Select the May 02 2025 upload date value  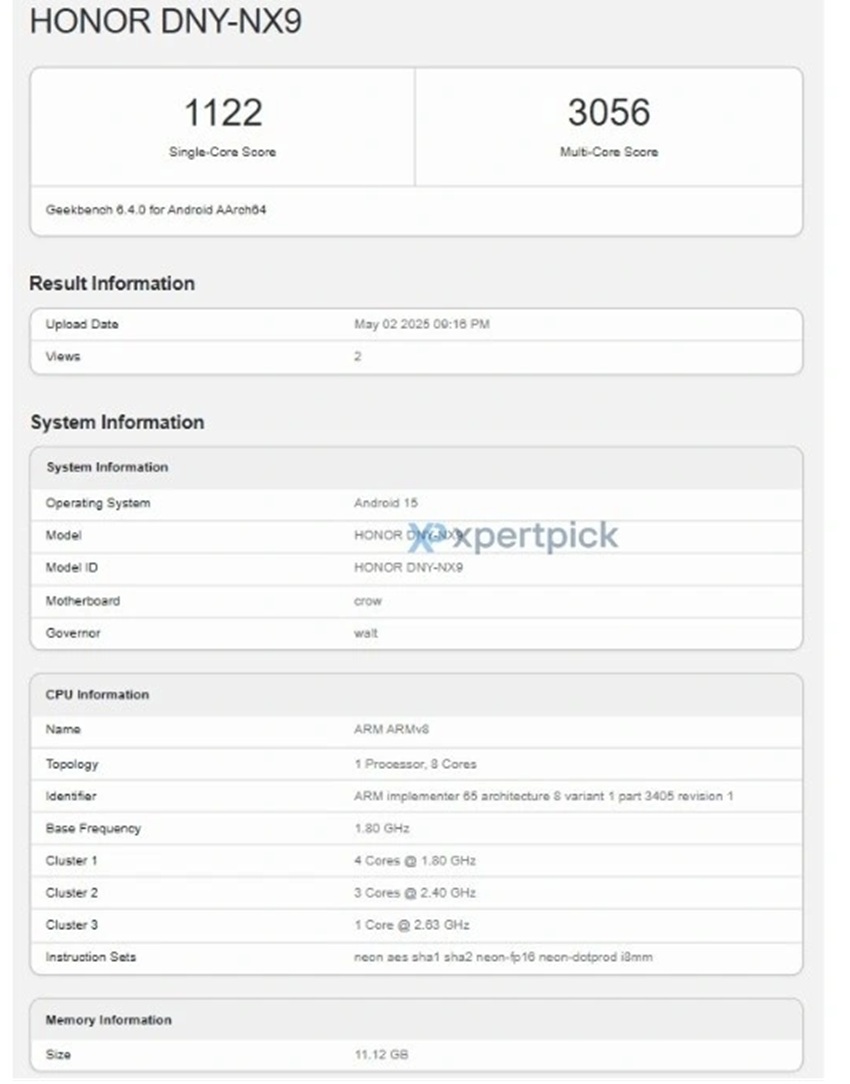click(x=422, y=324)
